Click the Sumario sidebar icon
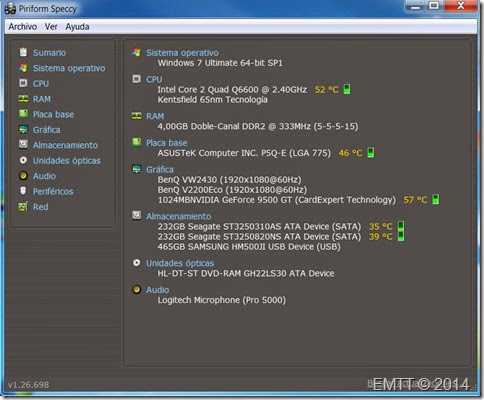The width and height of the screenshot is (484, 400). pos(23,52)
